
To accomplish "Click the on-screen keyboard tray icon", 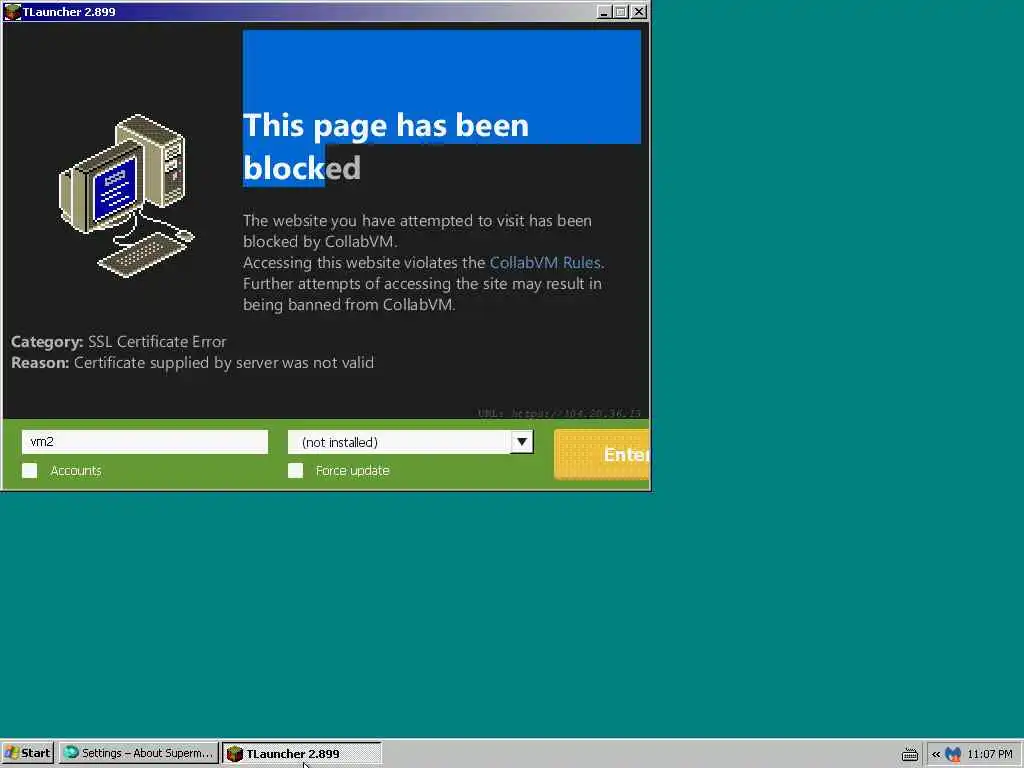I will click(910, 754).
